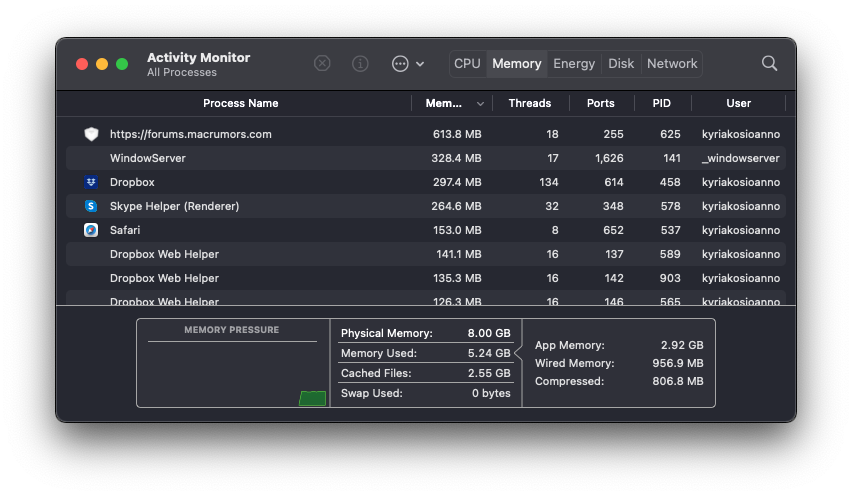Click the 613.8 MB memory value
The height and width of the screenshot is (496, 852).
[x=457, y=134]
